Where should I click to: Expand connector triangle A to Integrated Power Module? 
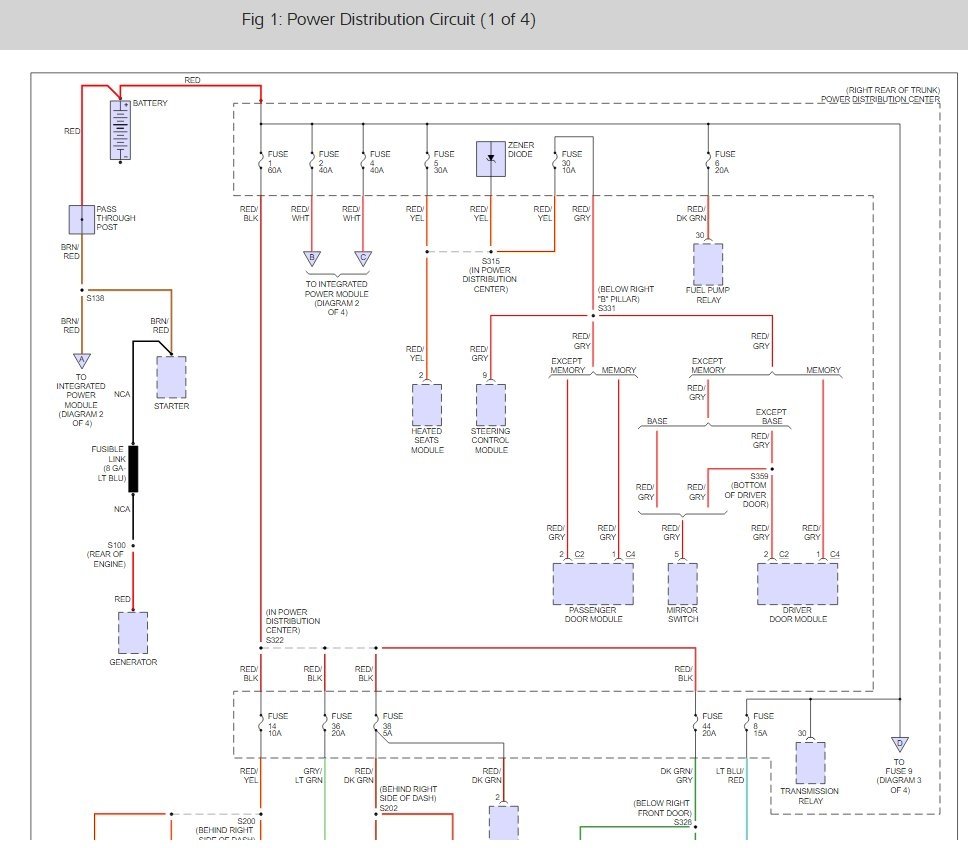click(x=81, y=362)
